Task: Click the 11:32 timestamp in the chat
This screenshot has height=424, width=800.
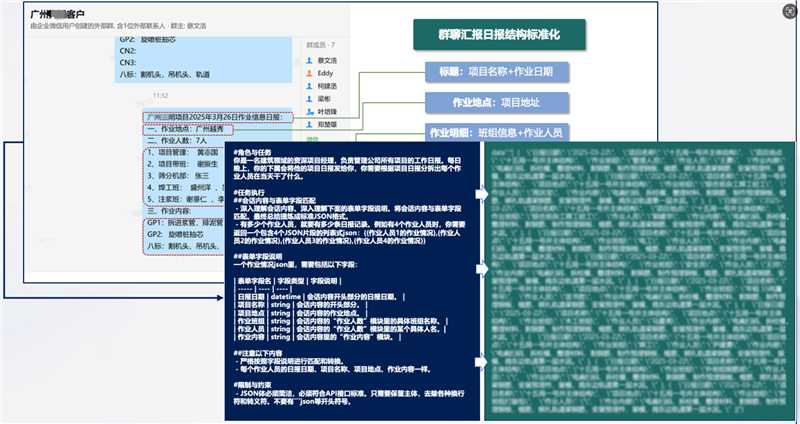Action: click(160, 95)
